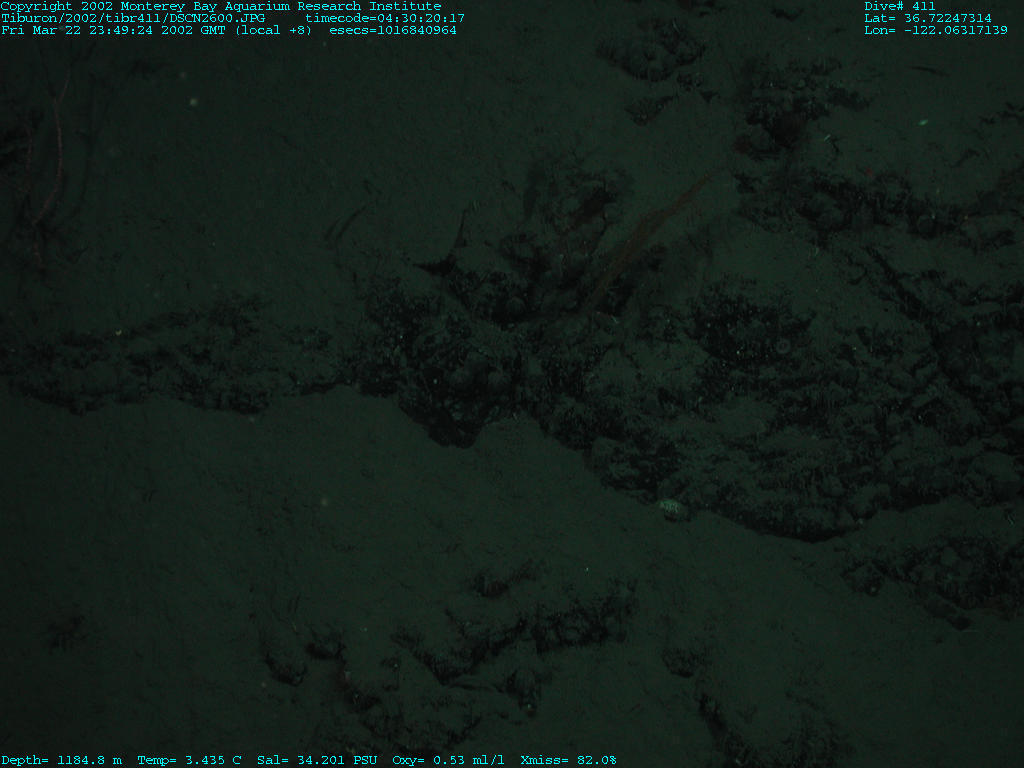Viewport: 1024px width, 768px height.
Task: Click the MBARI copyright 2002 text line
Action: 221,6
